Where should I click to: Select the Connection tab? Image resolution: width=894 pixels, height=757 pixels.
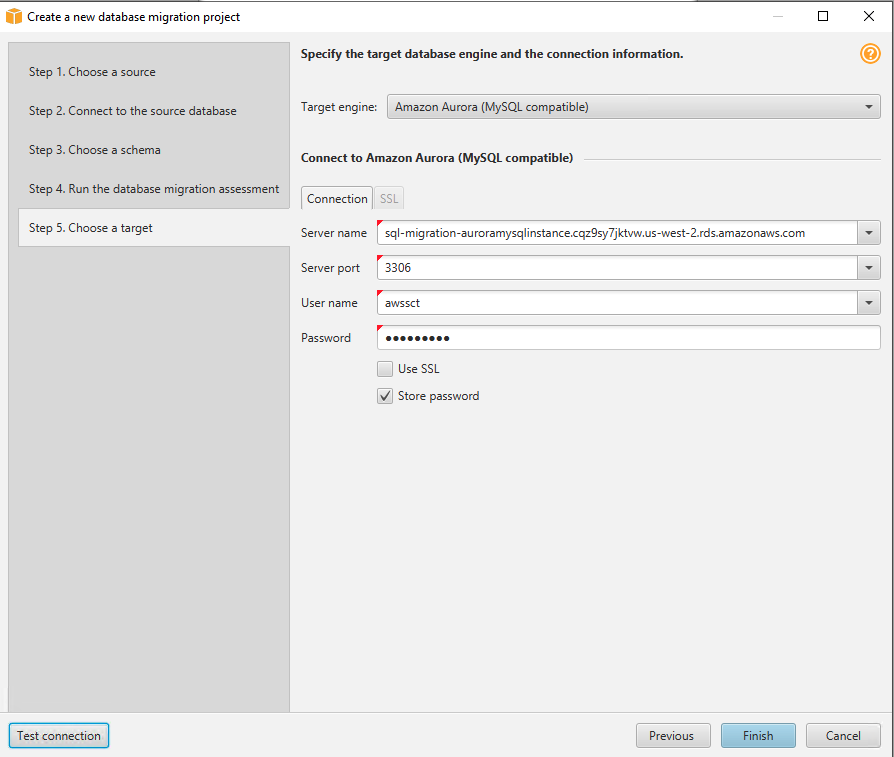click(x=337, y=198)
